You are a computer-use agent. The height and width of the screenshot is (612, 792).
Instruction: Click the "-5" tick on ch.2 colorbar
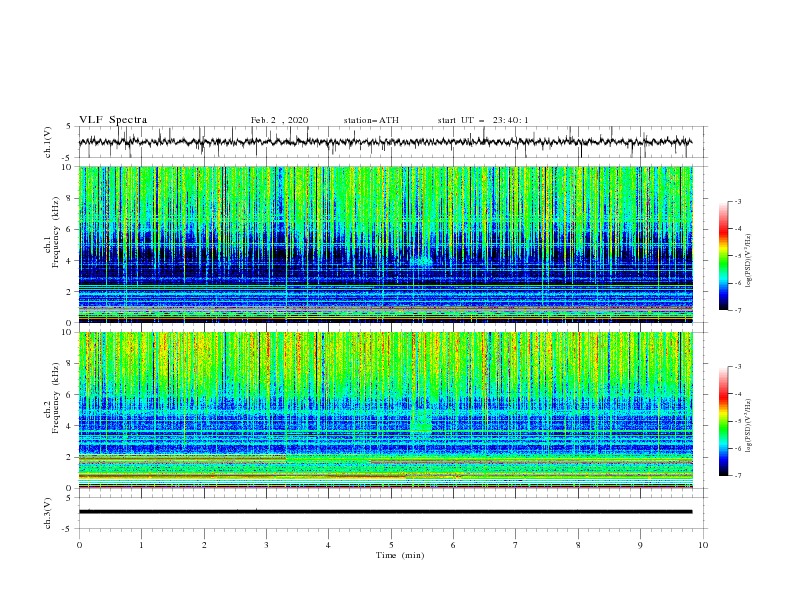[x=738, y=421]
